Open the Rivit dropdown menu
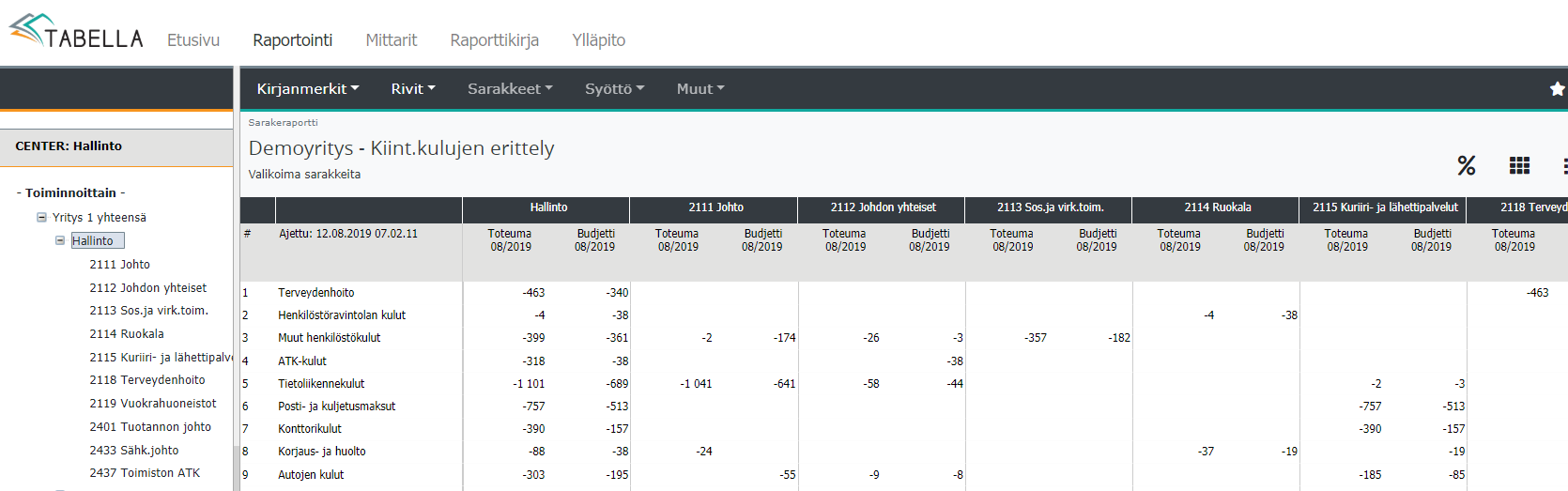This screenshot has width=1568, height=491. pyautogui.click(x=412, y=88)
